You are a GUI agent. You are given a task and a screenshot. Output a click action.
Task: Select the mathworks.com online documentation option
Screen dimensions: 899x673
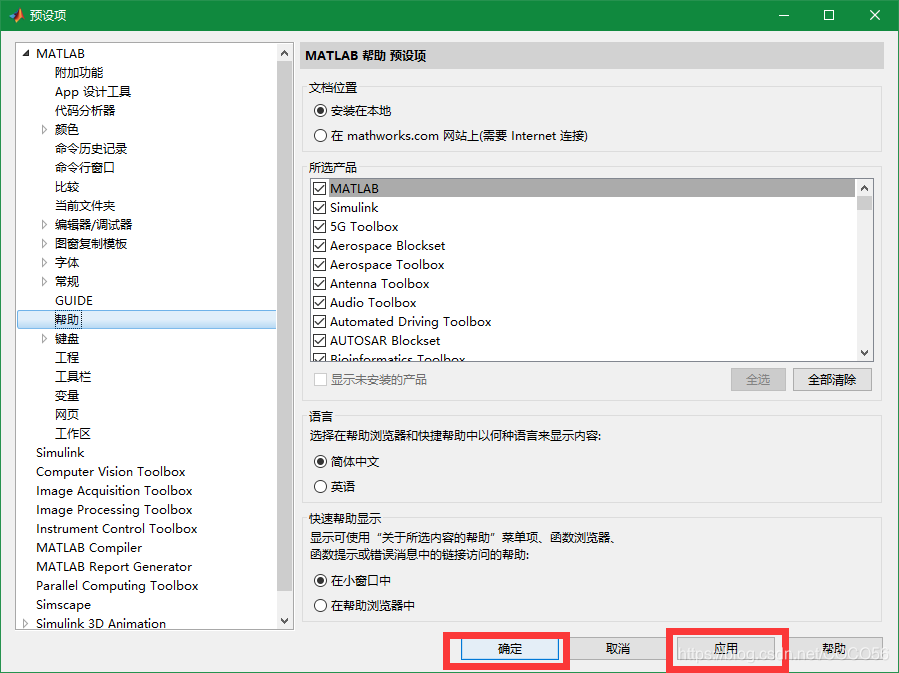pyautogui.click(x=320, y=136)
